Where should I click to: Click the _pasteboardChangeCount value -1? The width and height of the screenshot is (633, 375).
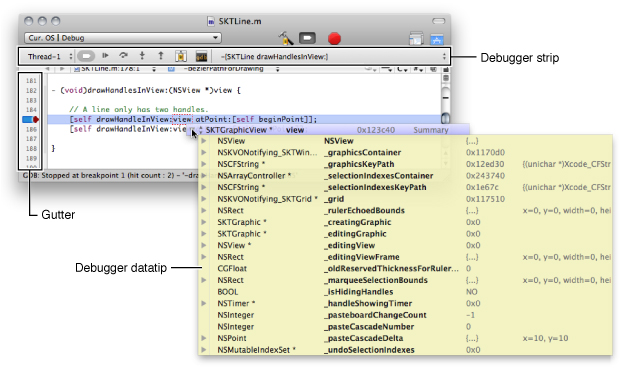[x=470, y=315]
